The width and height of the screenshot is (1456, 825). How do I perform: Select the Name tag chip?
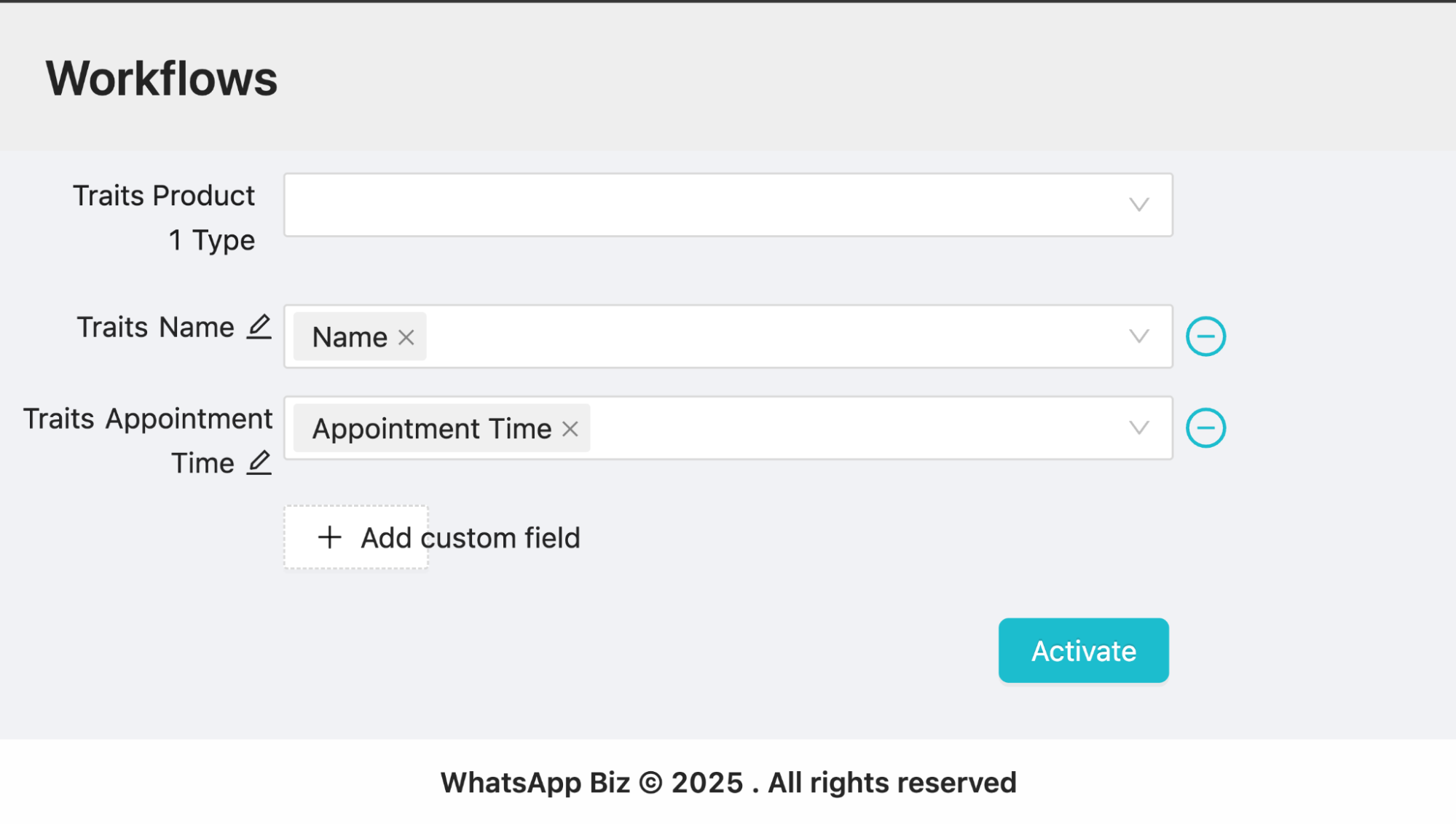[x=350, y=337]
